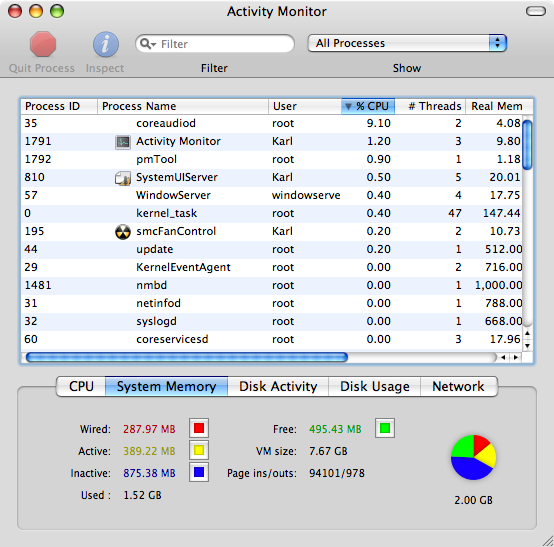Click the horizontal scrollbar thumb below process list
Image resolution: width=554 pixels, height=547 pixels.
(x=187, y=358)
